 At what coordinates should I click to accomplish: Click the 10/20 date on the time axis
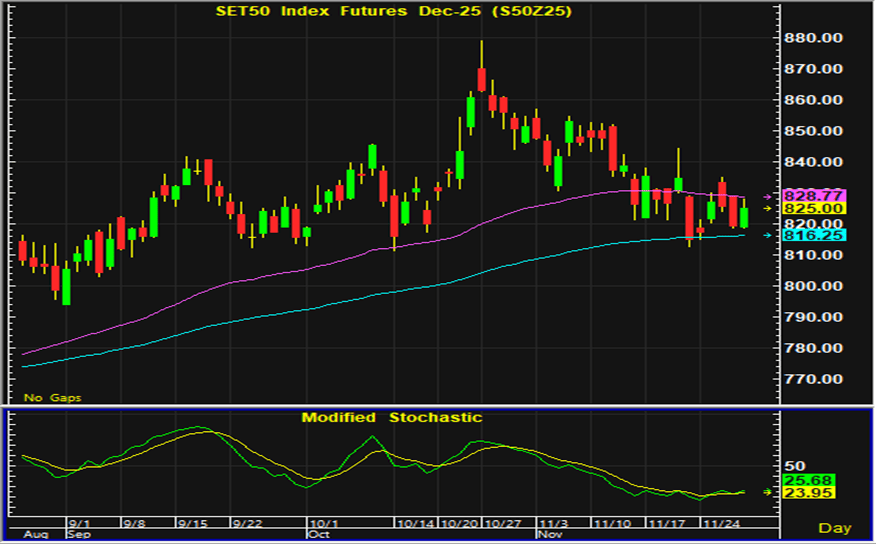pos(461,522)
